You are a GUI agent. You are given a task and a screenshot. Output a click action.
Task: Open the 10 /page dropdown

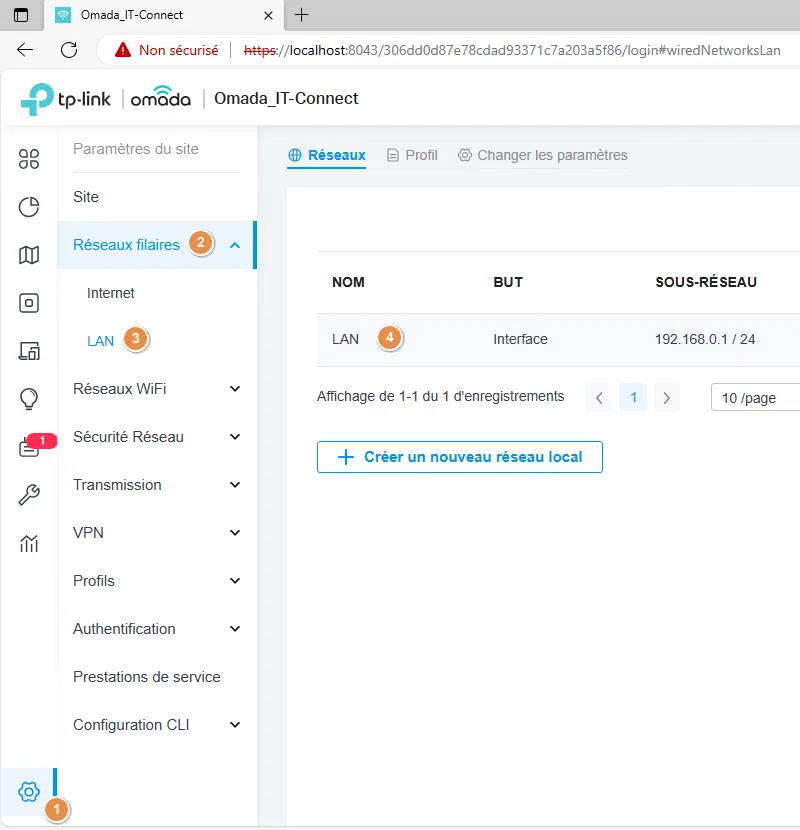coord(754,397)
